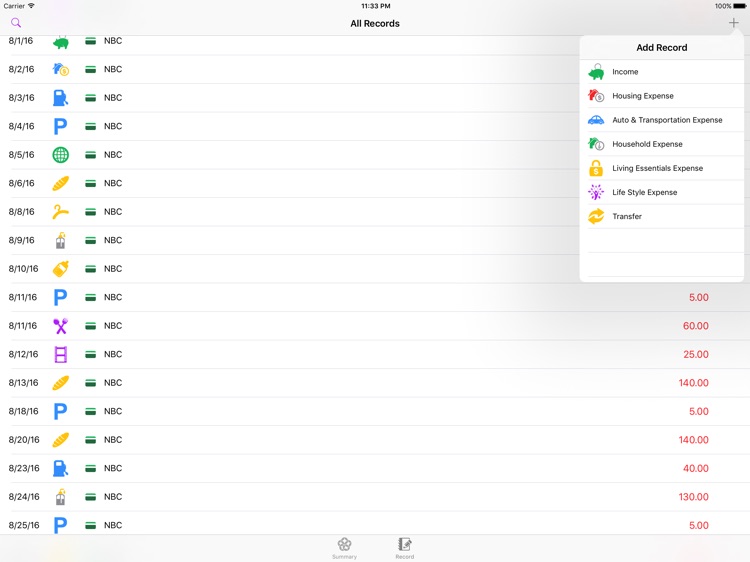Click clothes hanger icon on 8/8/16

coord(60,211)
